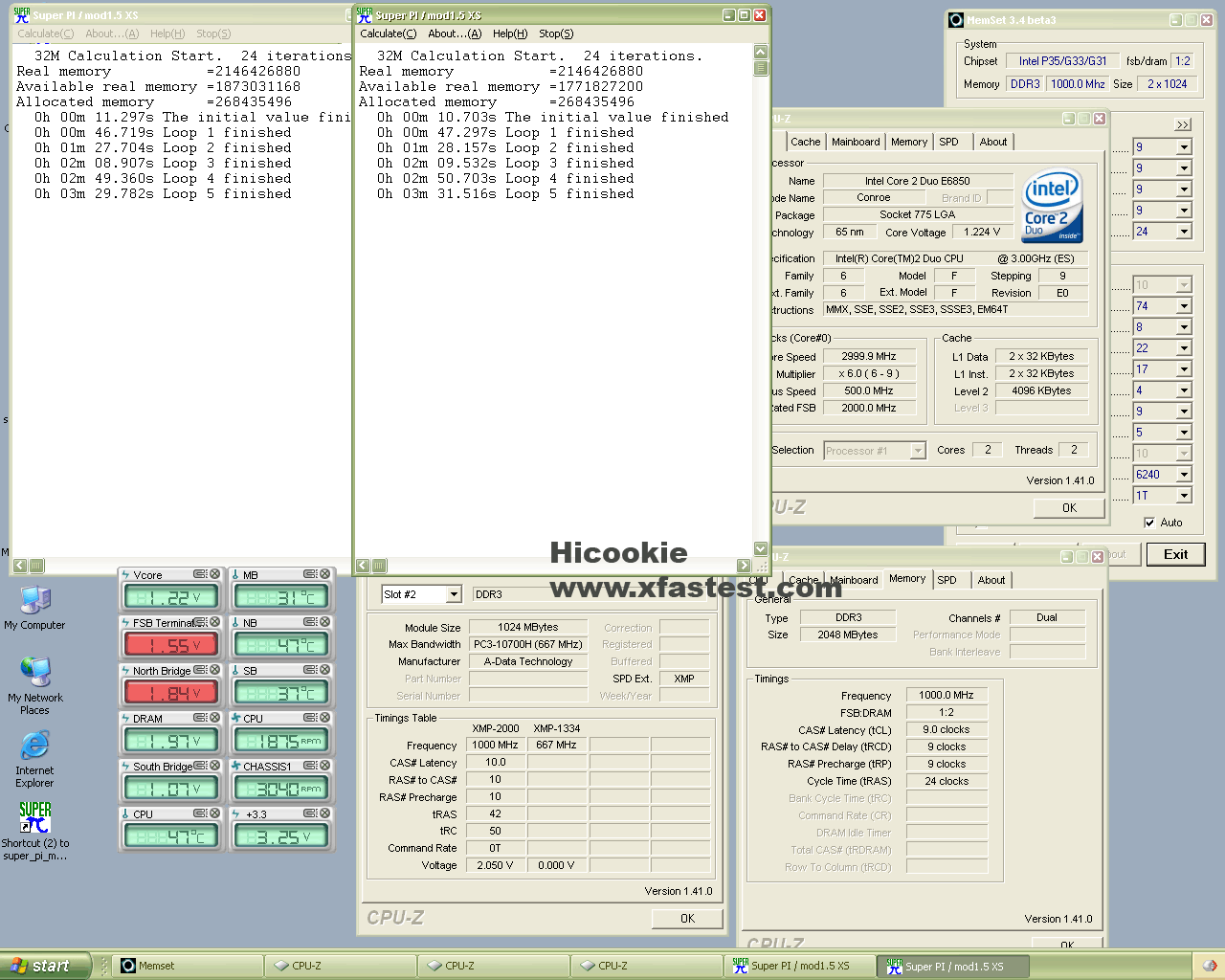Select the Internet Explorer desktop icon
The width and height of the screenshot is (1225, 980).
pos(34,760)
